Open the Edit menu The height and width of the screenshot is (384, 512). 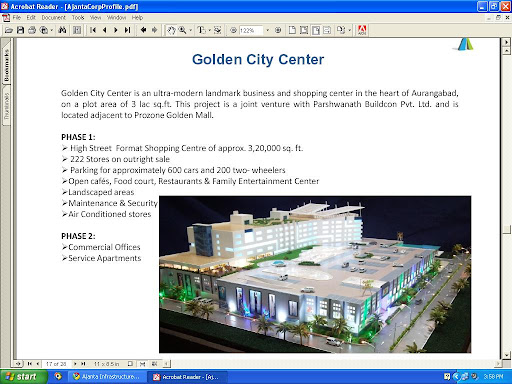click(31, 17)
